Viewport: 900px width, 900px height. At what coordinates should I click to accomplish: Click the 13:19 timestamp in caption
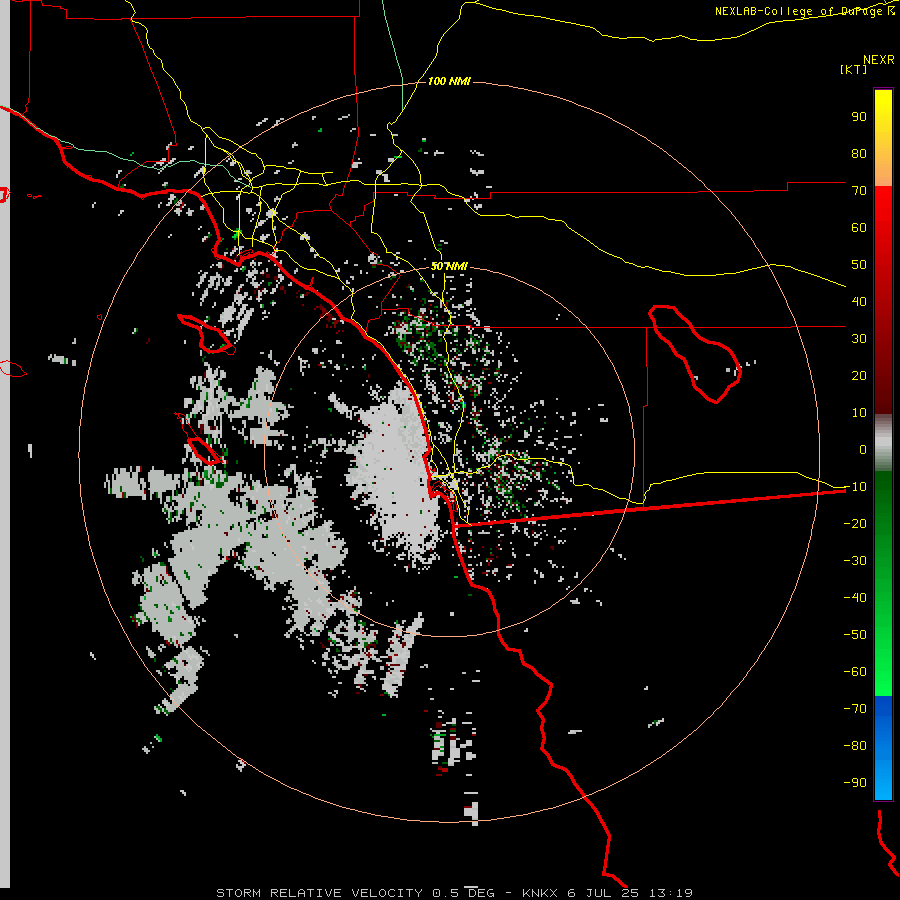670,893
